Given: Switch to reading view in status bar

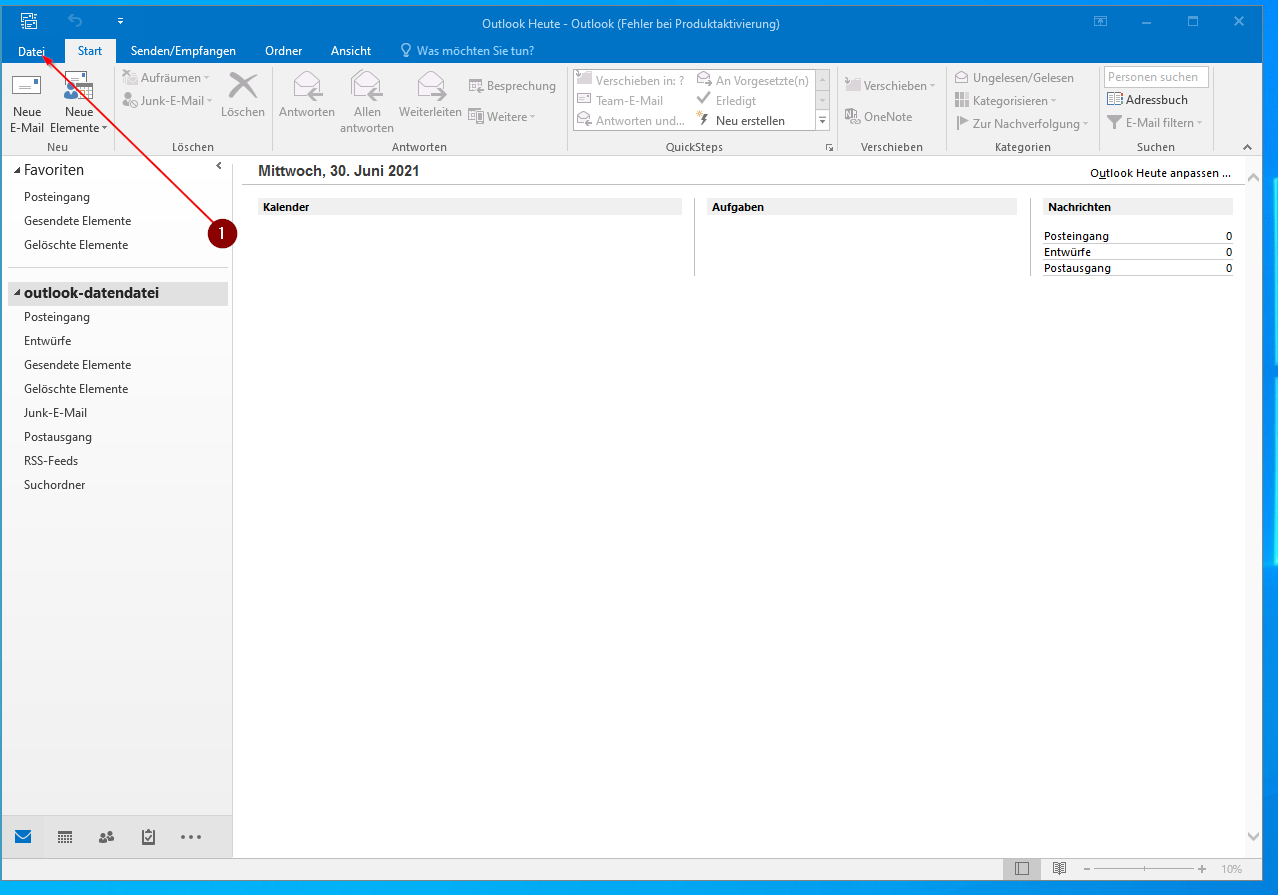Looking at the screenshot, I should click(x=1059, y=869).
